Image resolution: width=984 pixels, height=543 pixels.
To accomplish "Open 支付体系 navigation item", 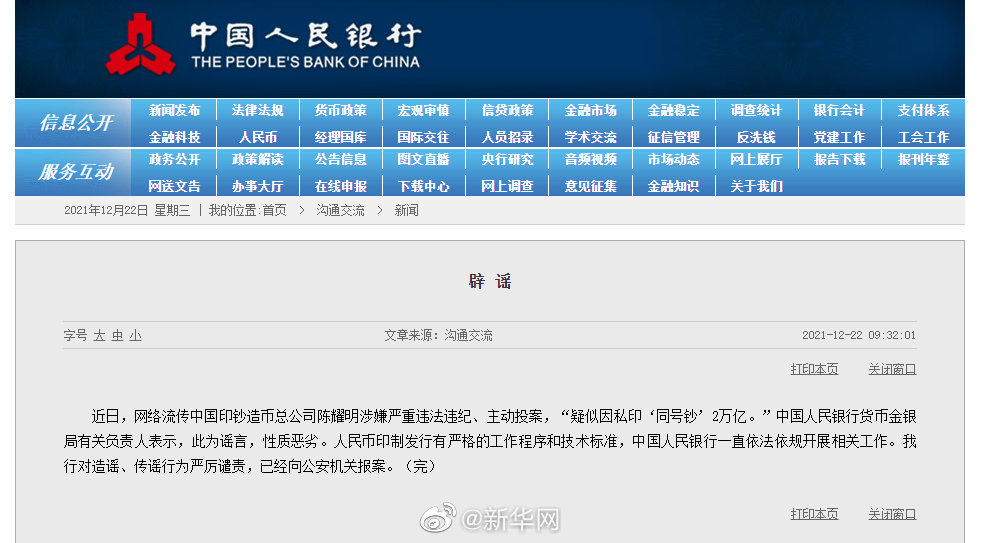I will coord(923,110).
